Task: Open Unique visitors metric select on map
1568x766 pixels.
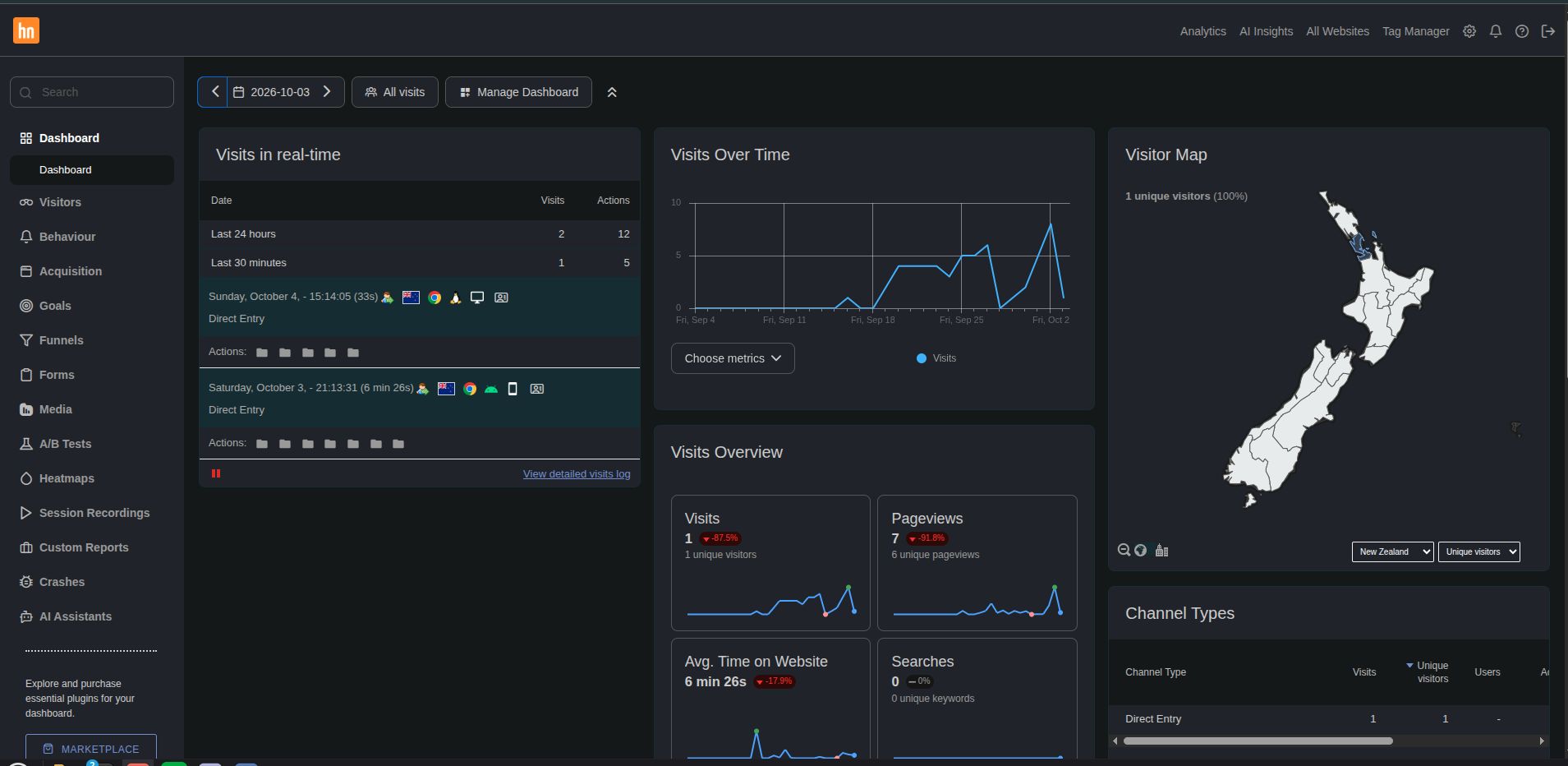Action: 1478,551
